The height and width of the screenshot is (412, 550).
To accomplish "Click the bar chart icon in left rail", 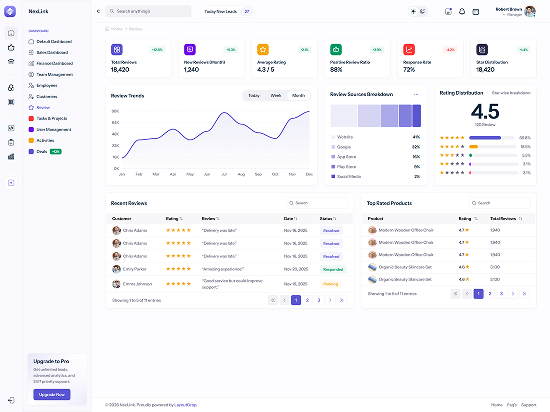I will [x=11, y=156].
